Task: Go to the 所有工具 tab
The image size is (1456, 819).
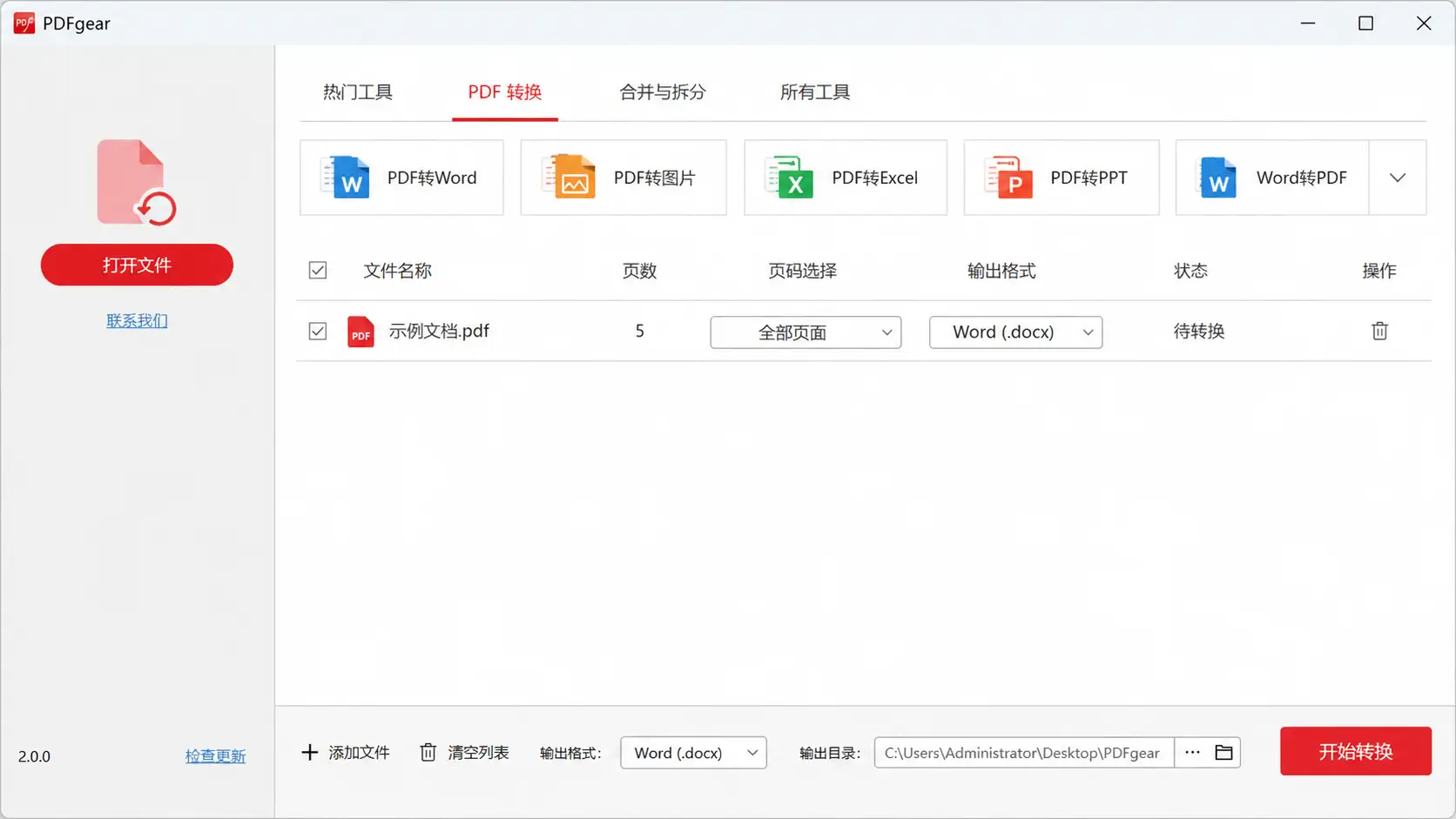Action: [815, 92]
